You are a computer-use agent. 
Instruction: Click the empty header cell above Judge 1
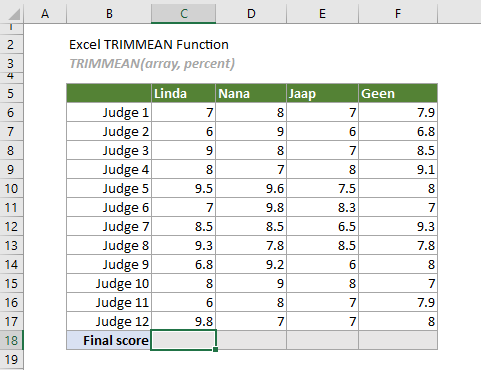[x=109, y=93]
